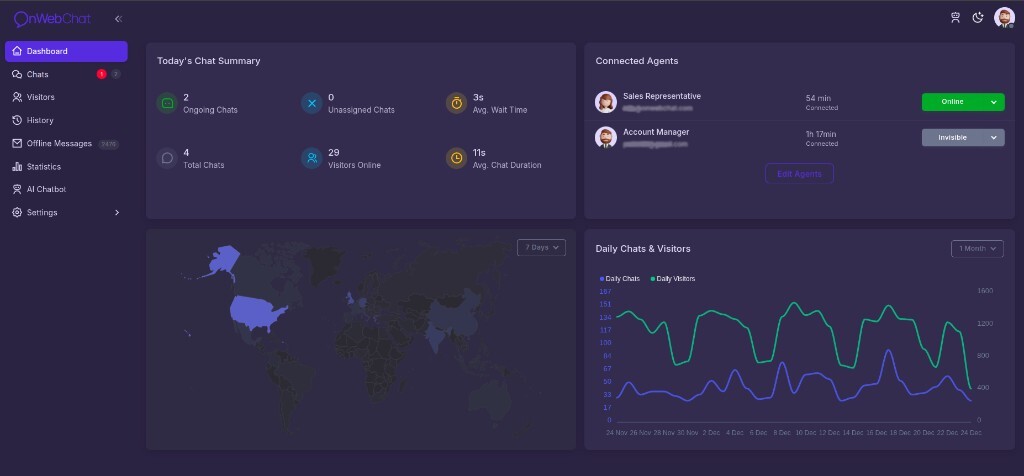Toggle Daily Chats series in chart legend

620,278
